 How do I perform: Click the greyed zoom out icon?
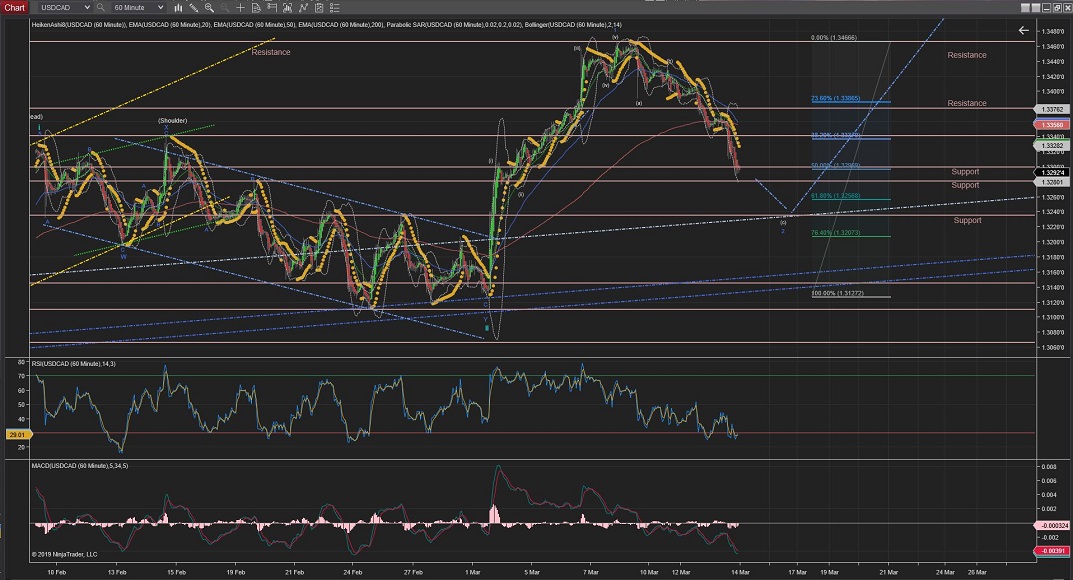pos(225,8)
